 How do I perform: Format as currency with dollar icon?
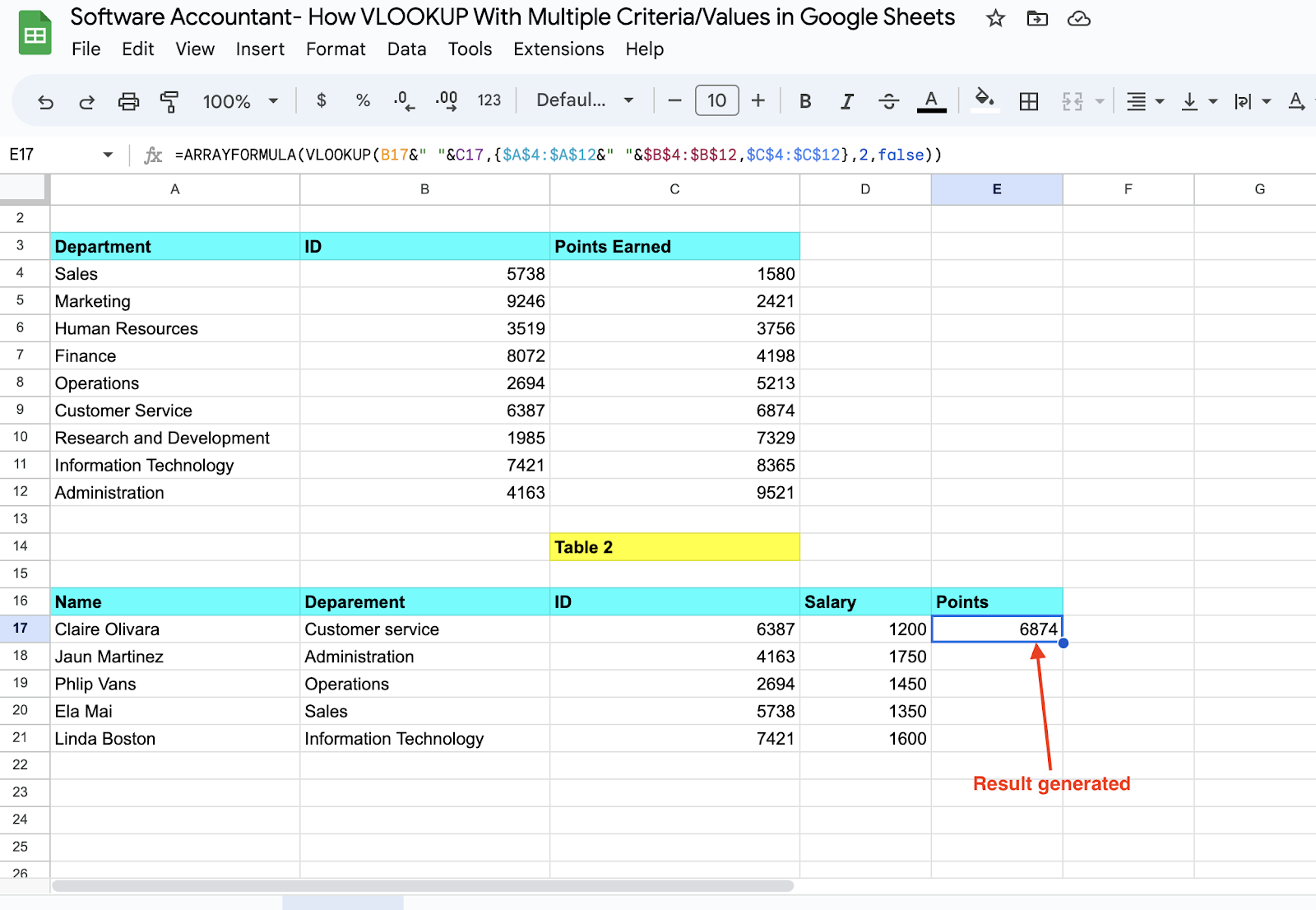(x=322, y=100)
